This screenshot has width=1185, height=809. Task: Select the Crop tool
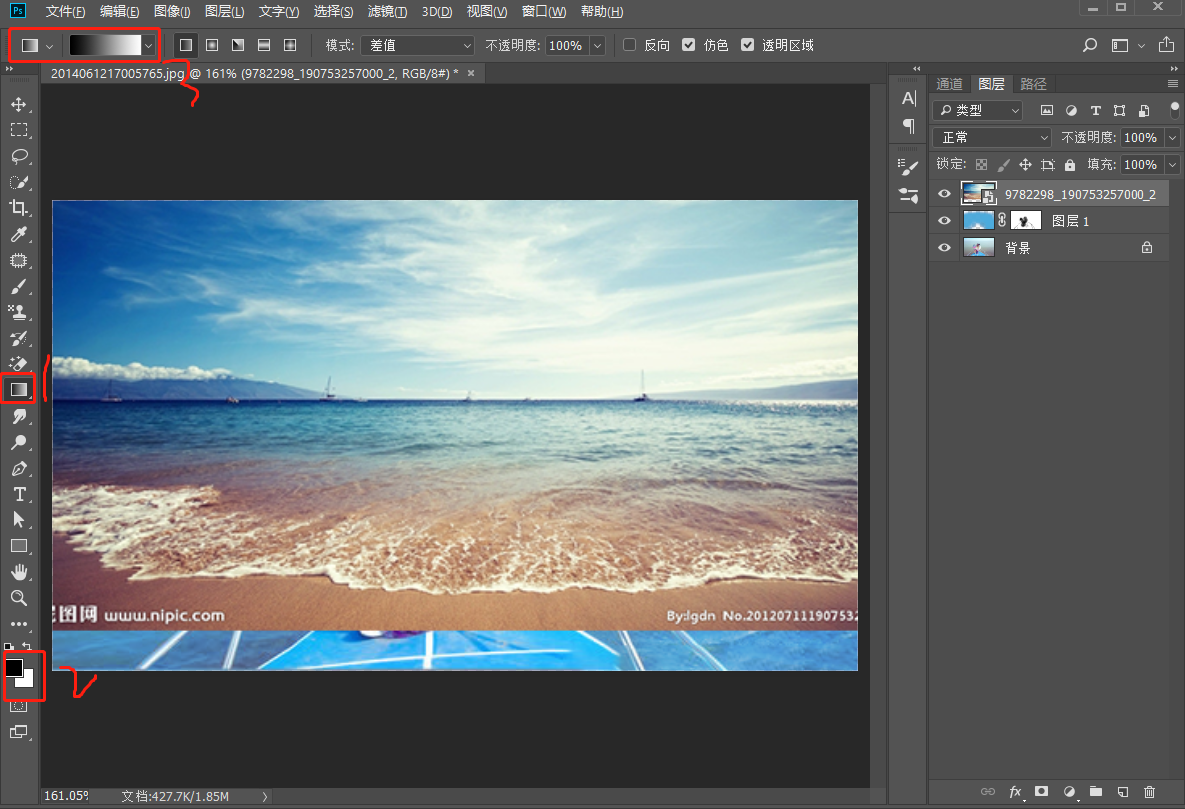pyautogui.click(x=18, y=208)
